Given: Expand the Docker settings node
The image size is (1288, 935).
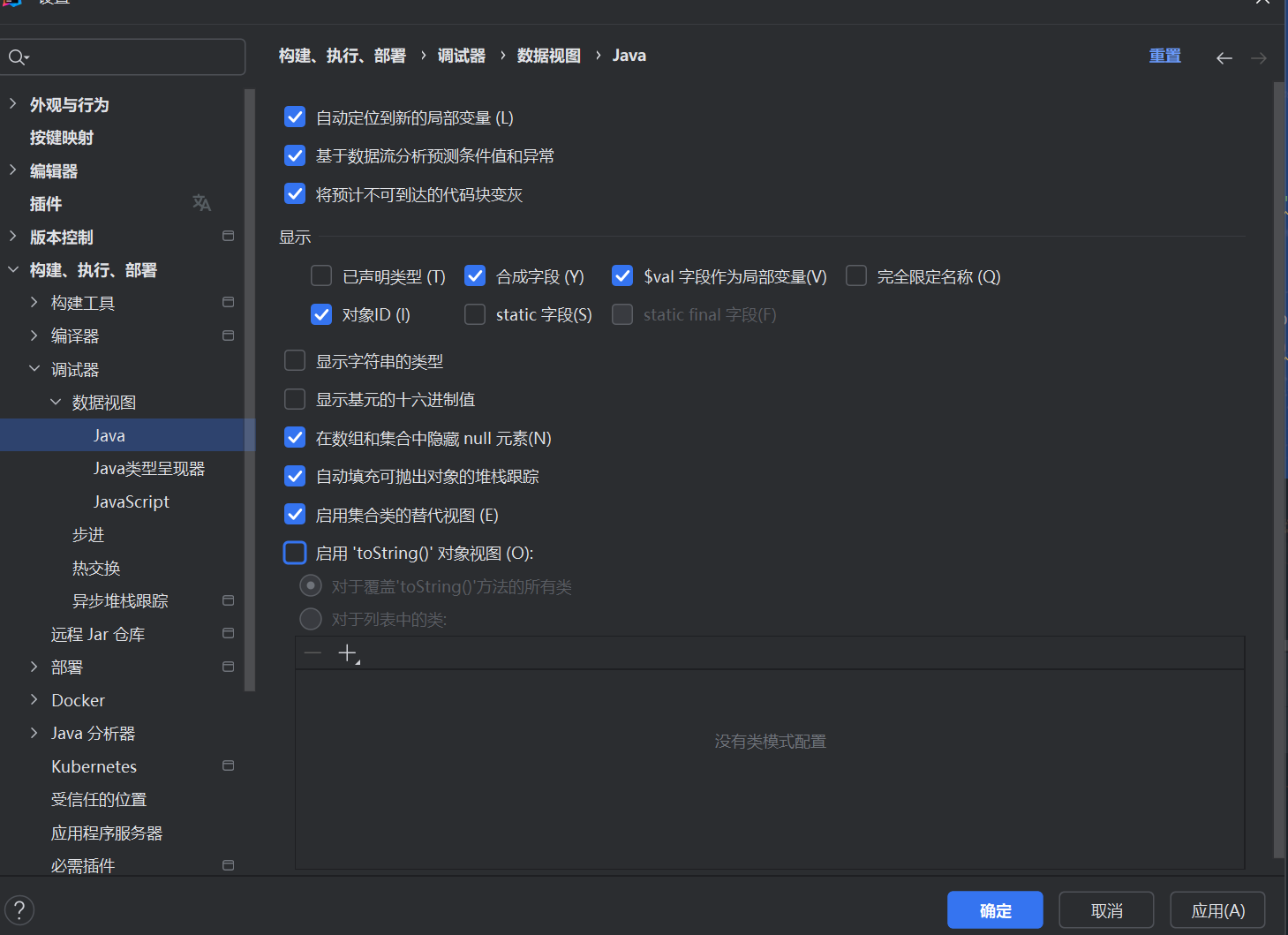Looking at the screenshot, I should [x=34, y=699].
